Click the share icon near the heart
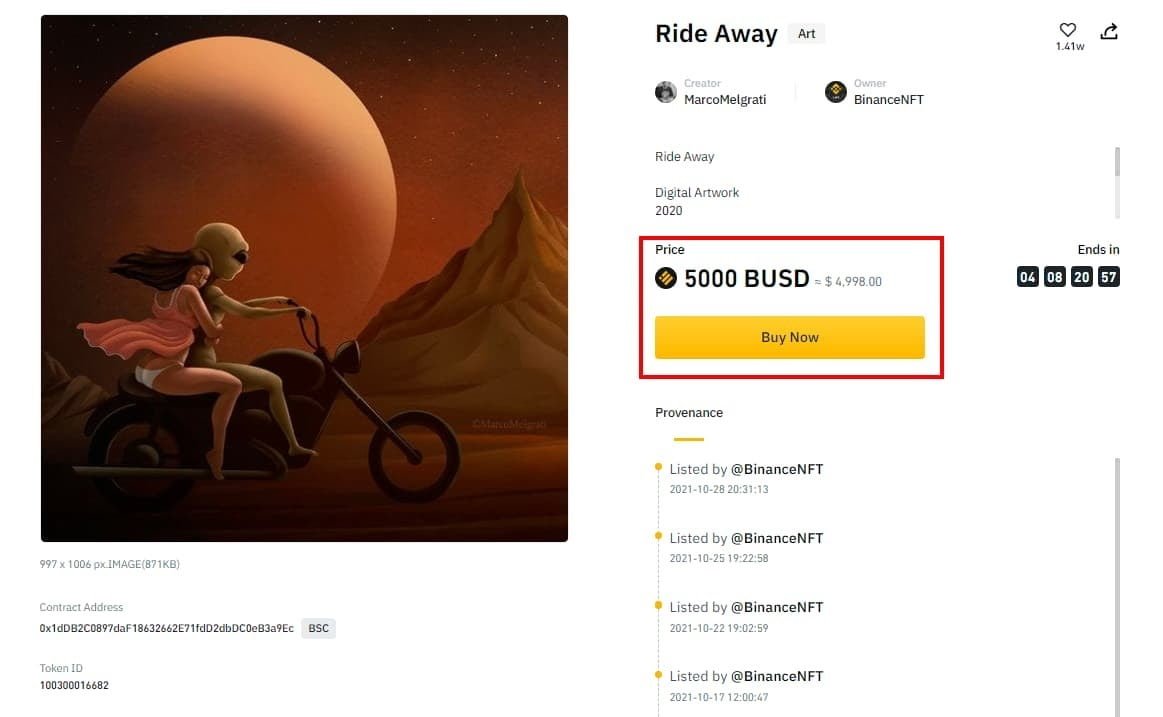Screen dimensions: 1163x717 1108,30
